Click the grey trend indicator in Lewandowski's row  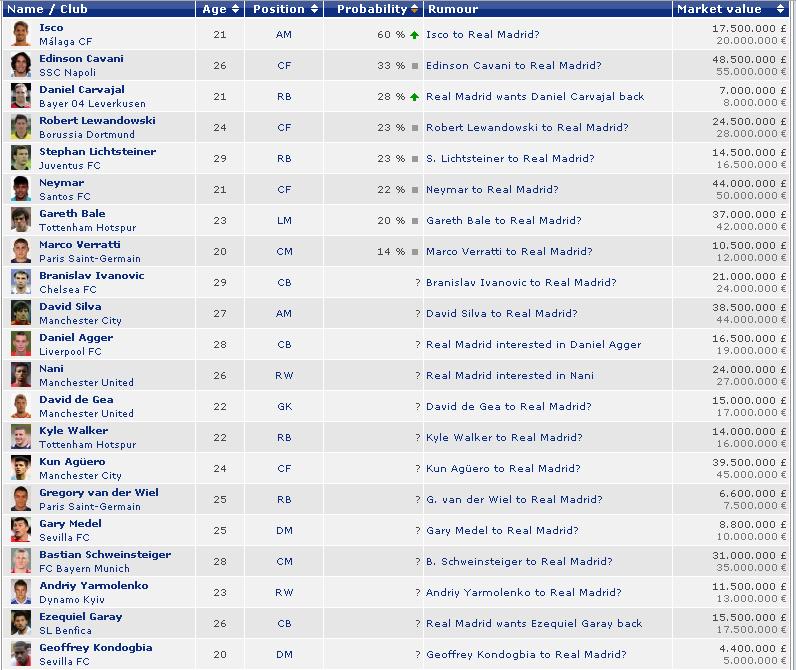(x=414, y=128)
